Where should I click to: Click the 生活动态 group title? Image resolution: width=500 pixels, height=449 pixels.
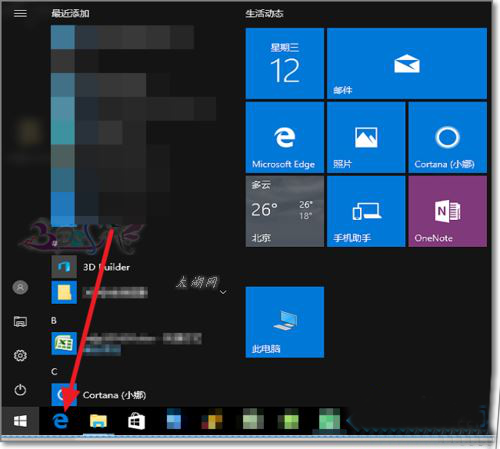pos(264,13)
